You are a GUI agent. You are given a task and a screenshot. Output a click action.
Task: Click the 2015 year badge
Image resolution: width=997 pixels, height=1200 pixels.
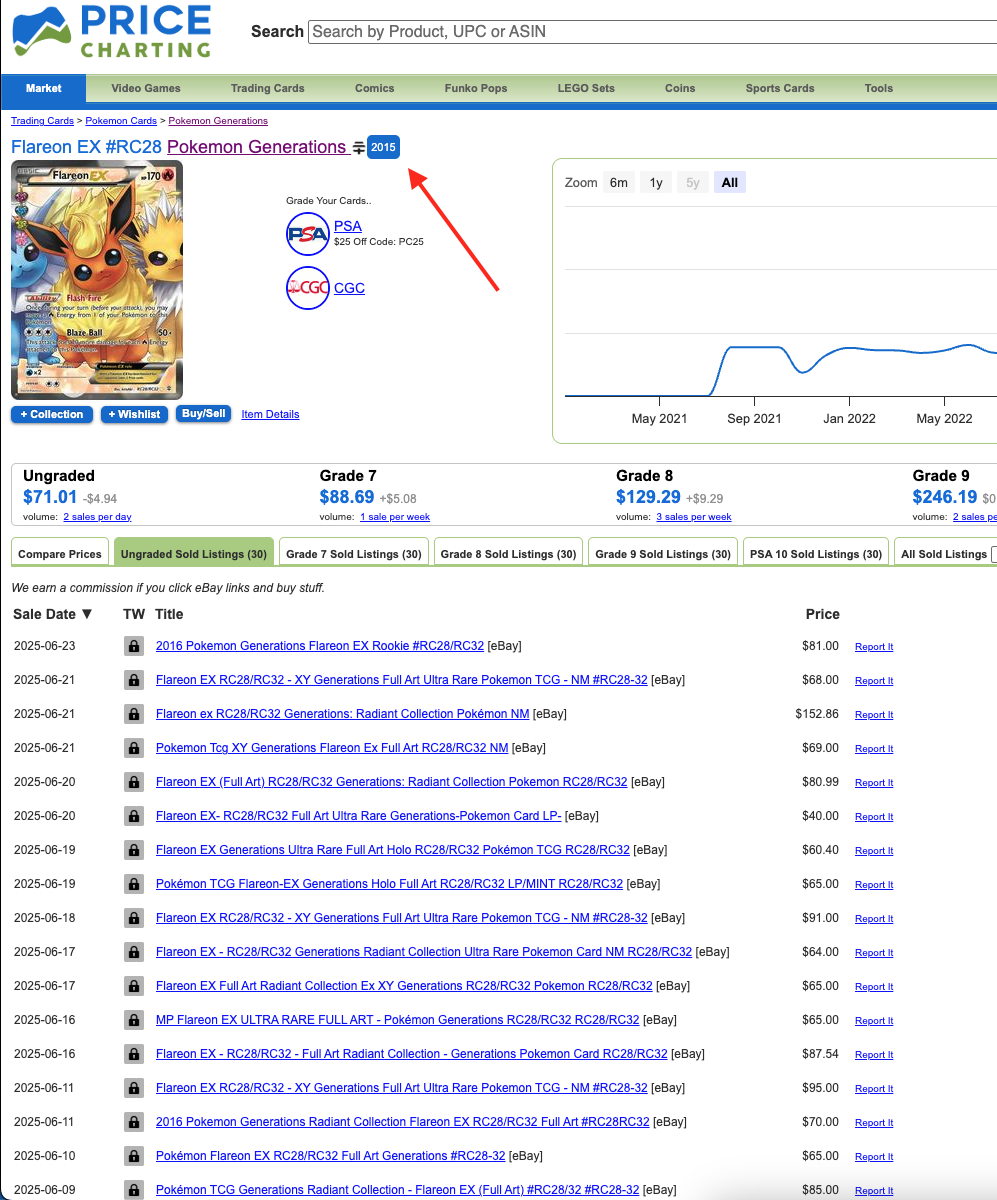tap(383, 147)
